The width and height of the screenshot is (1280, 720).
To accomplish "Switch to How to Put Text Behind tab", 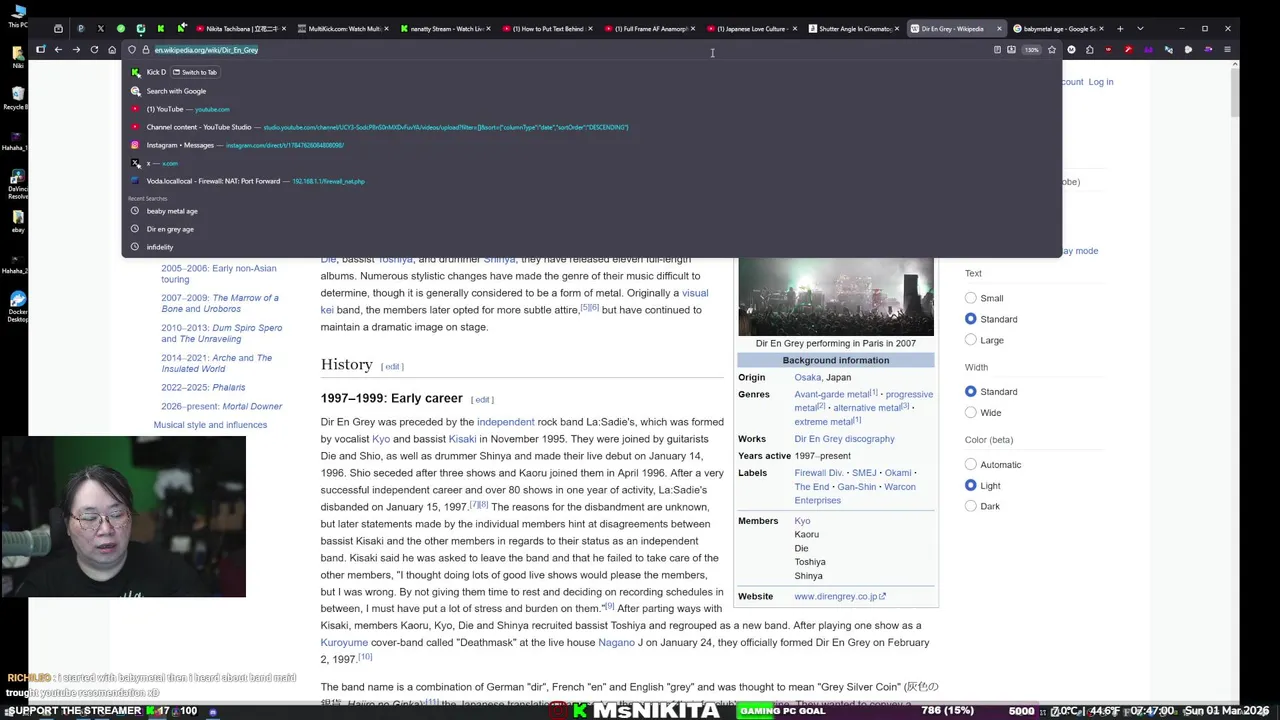I will pyautogui.click(x=547, y=29).
